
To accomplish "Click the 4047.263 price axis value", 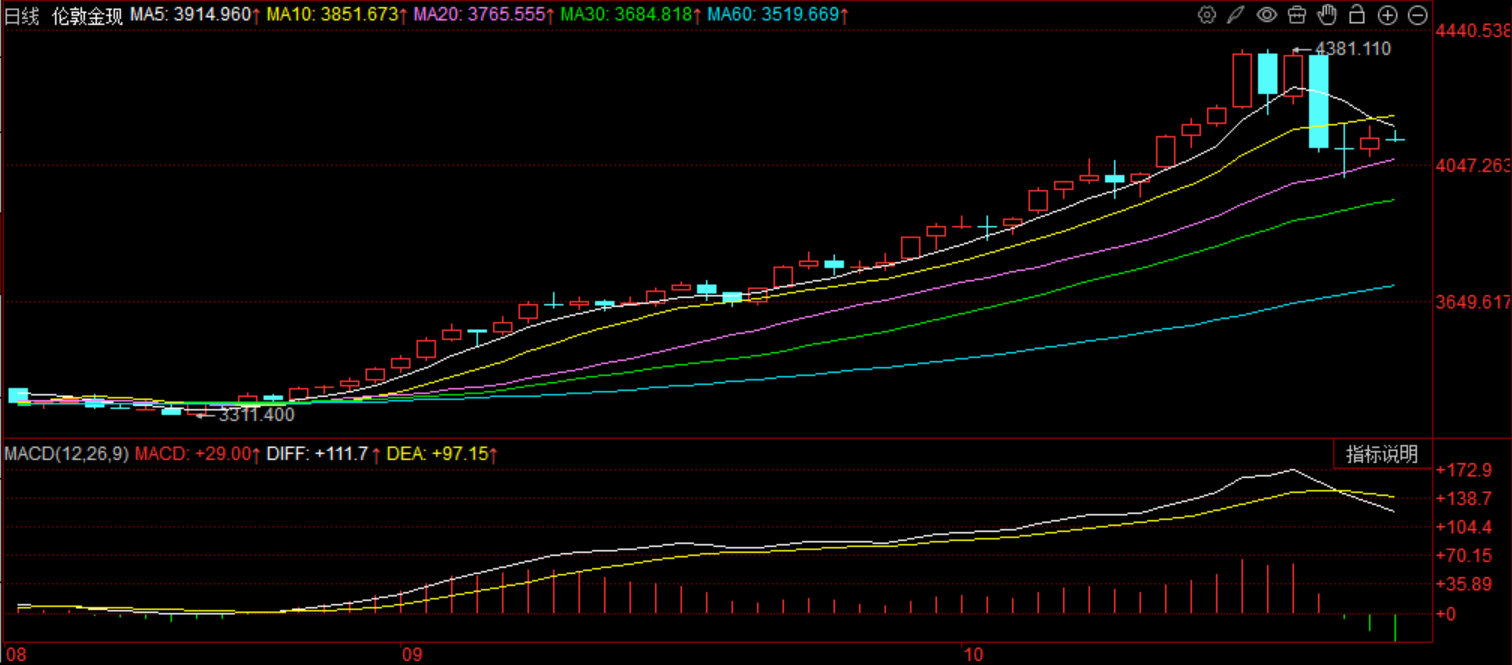I will click(x=1473, y=166).
